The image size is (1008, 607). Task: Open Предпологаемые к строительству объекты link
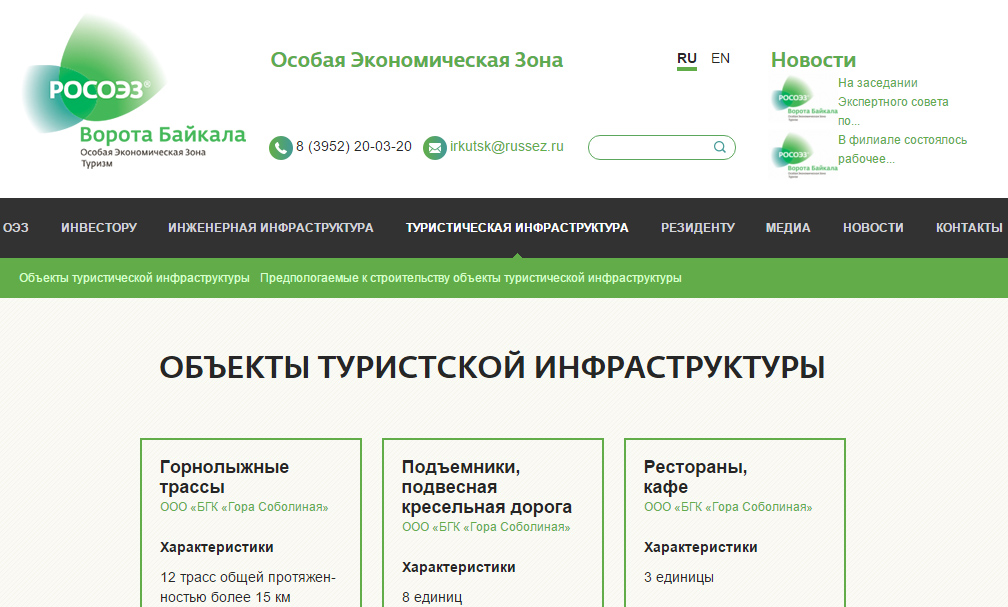pyautogui.click(x=471, y=278)
